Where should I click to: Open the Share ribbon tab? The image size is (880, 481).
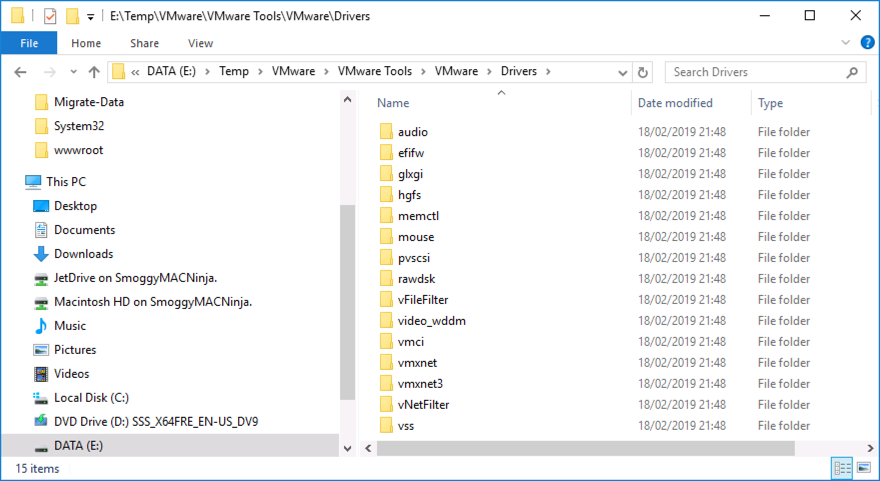click(144, 43)
